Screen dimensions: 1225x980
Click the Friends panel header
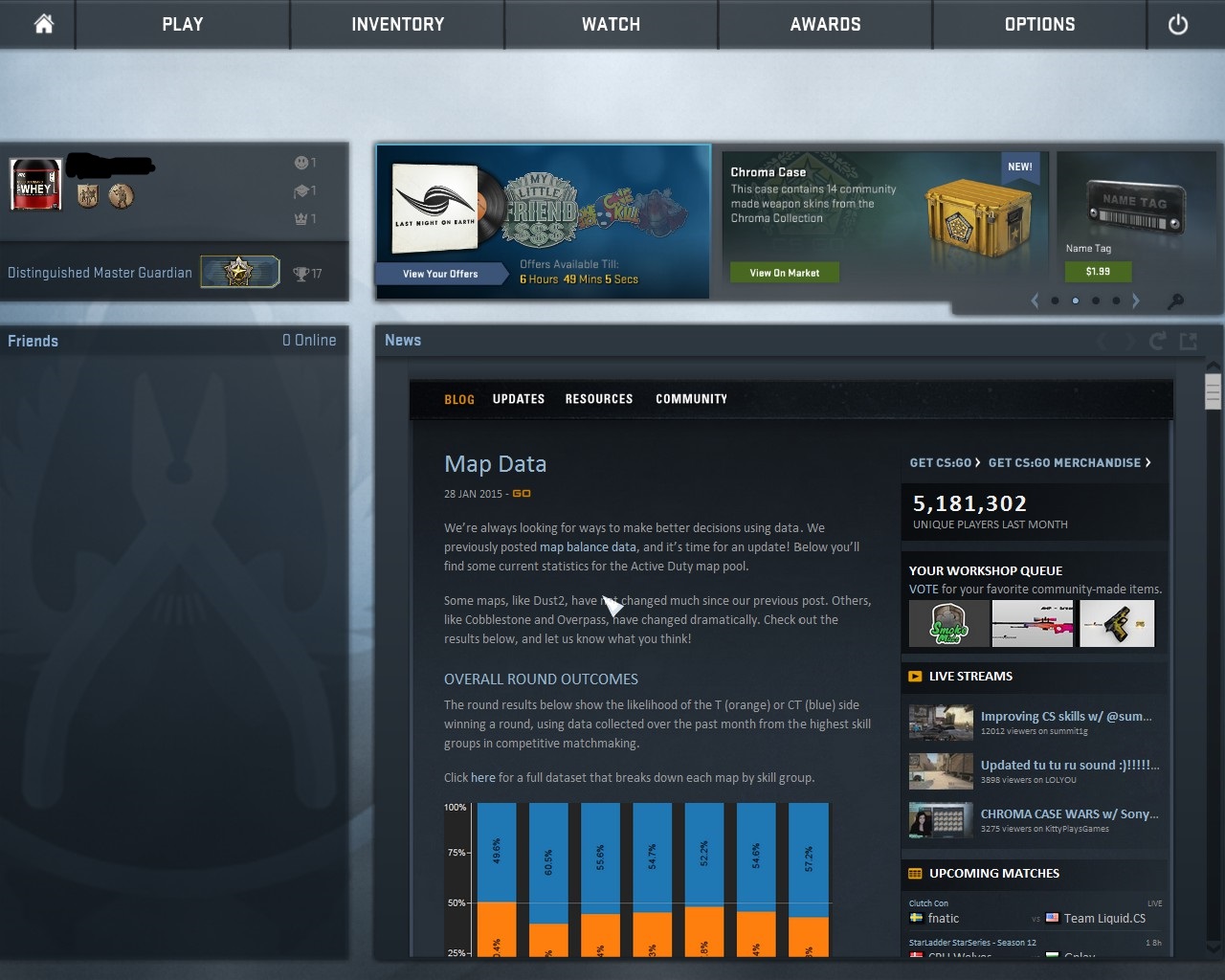click(x=173, y=341)
